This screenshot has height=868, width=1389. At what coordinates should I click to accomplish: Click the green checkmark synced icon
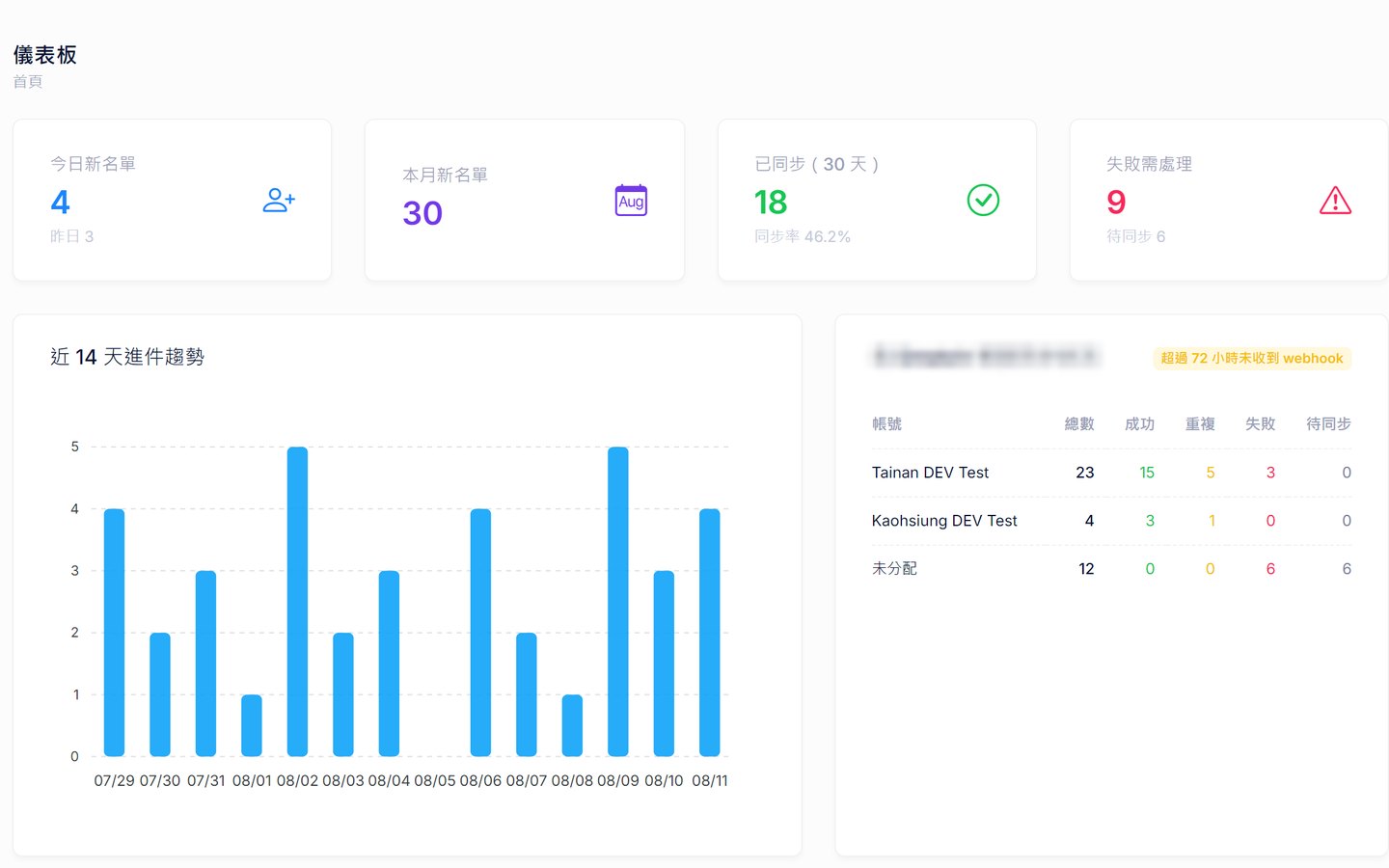pyautogui.click(x=983, y=201)
